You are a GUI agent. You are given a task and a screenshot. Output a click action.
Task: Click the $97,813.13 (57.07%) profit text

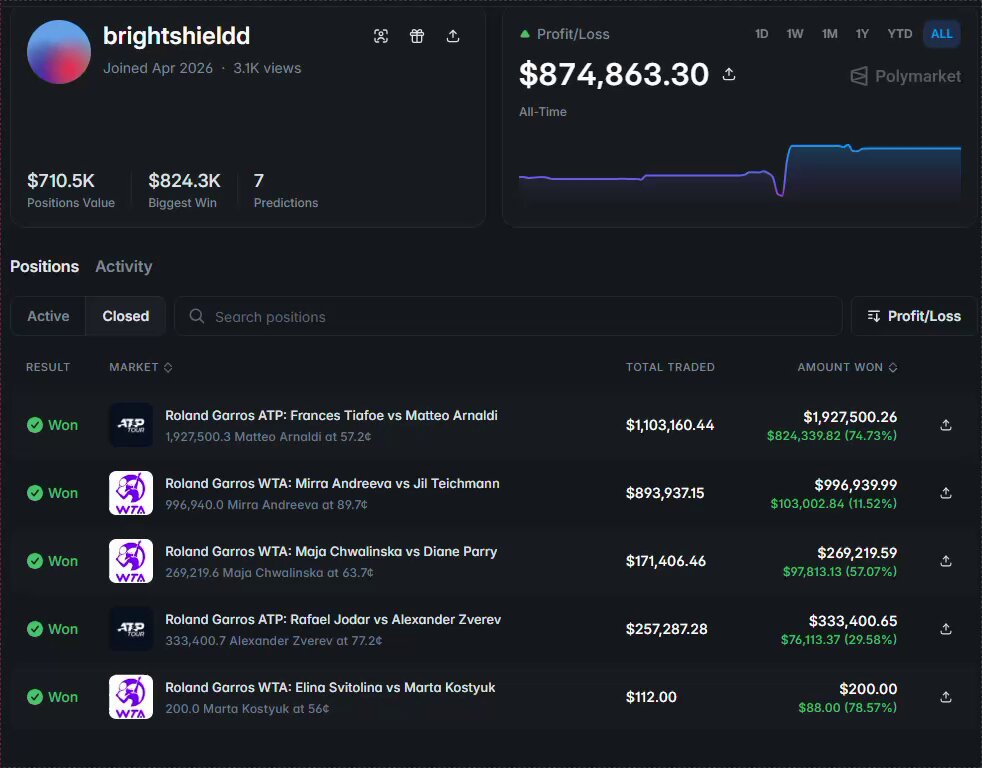click(x=840, y=571)
